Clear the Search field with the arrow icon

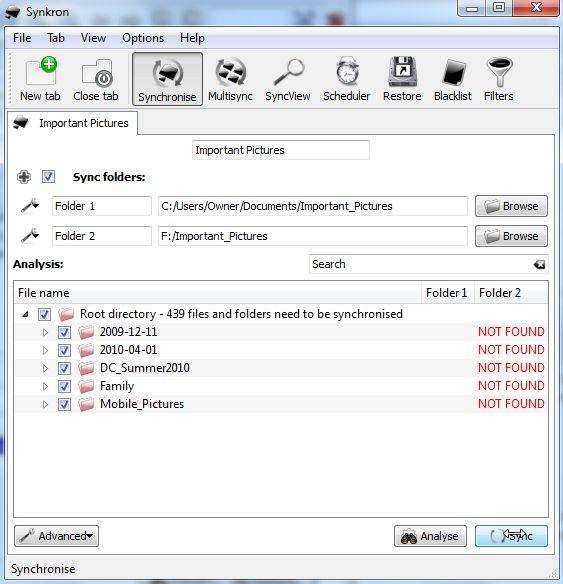539,264
